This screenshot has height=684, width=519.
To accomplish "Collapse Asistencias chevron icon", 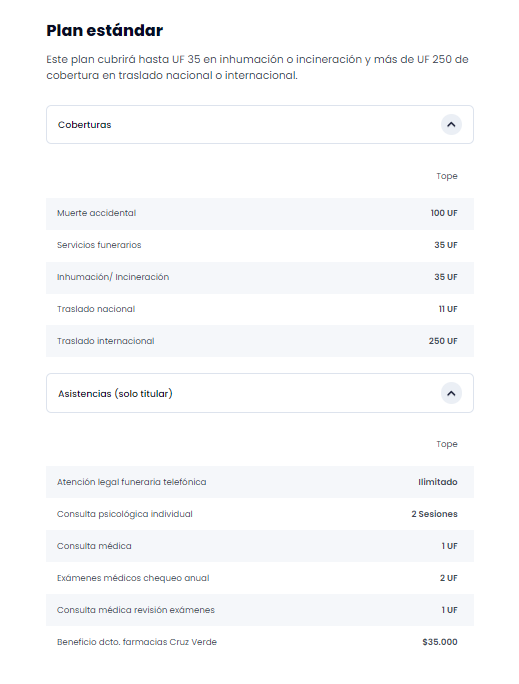I will [451, 393].
